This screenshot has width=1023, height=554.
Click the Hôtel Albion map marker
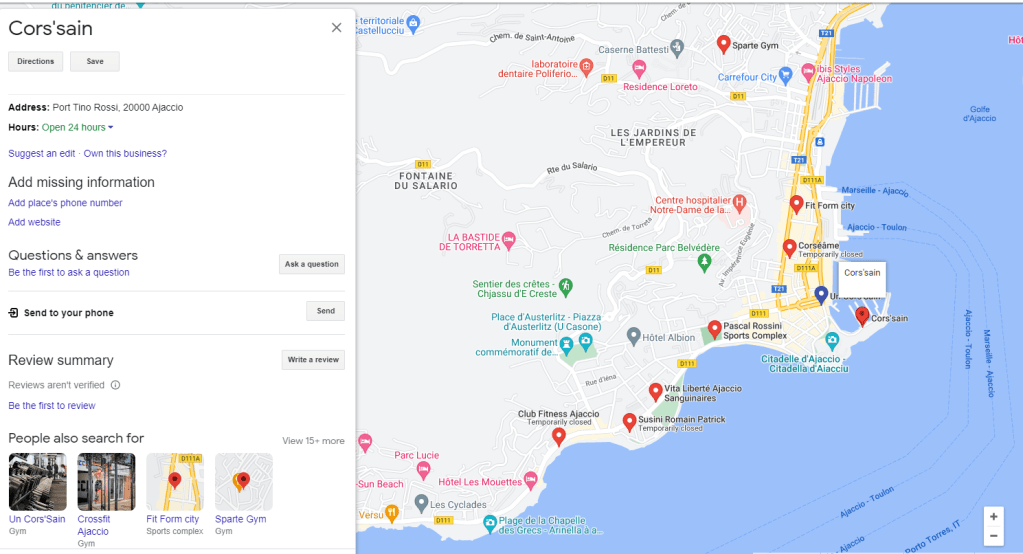[633, 335]
